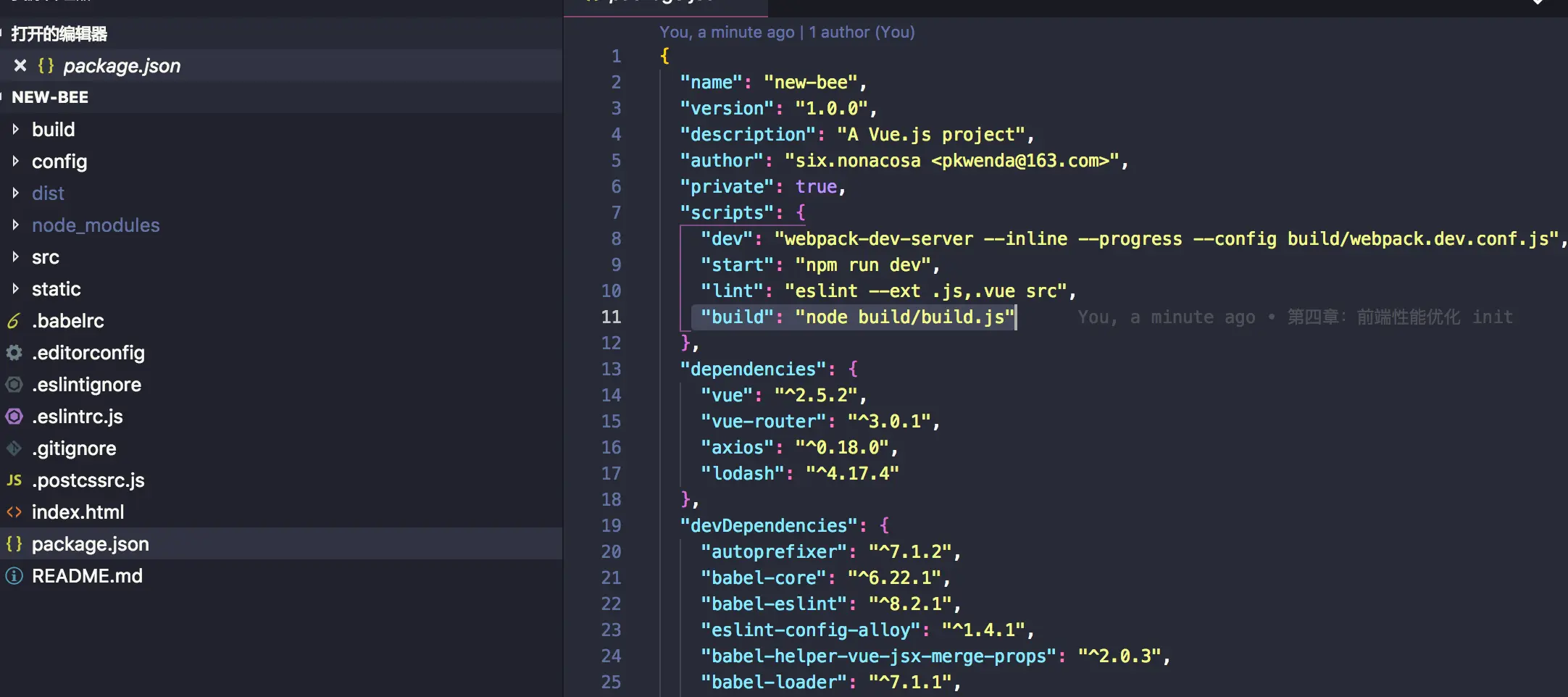Click the "devDependencies" key in the editor
The height and width of the screenshot is (697, 1568).
tap(769, 525)
